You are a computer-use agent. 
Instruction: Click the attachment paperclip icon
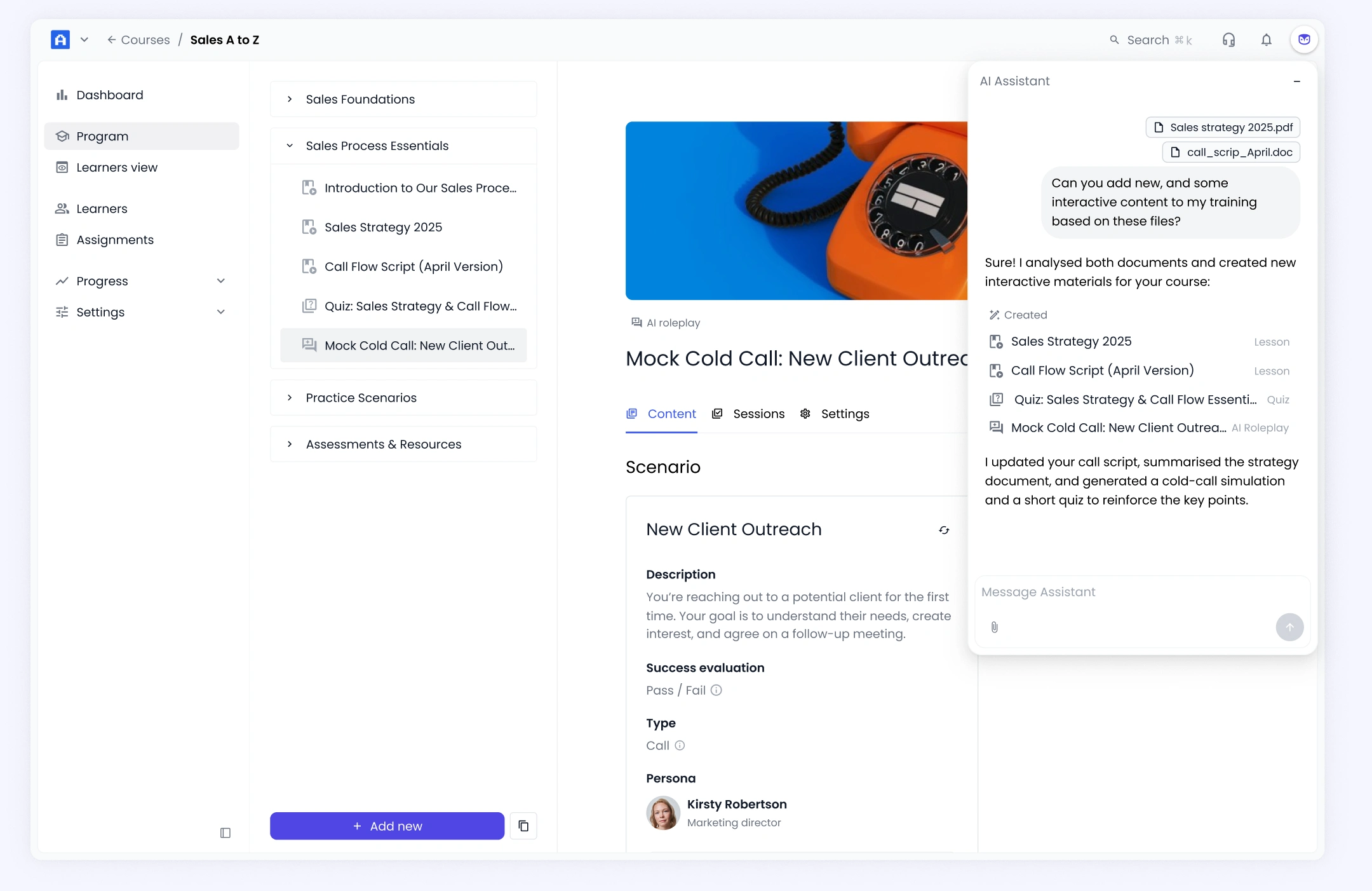[x=994, y=627]
